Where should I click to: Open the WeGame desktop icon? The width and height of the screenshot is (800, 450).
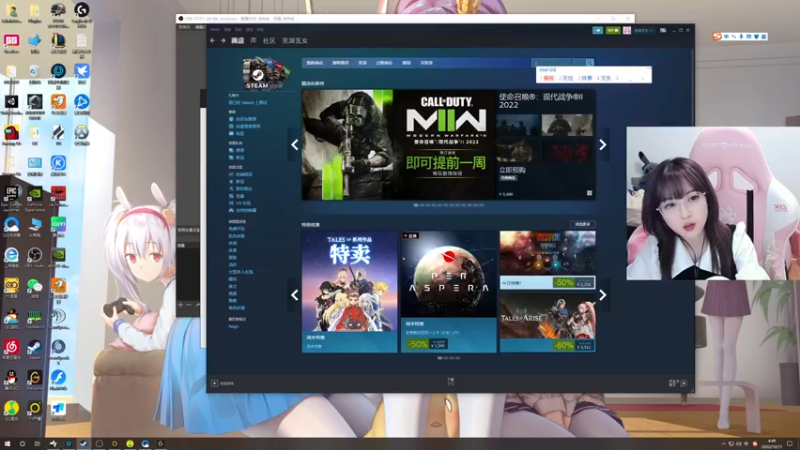point(35,380)
